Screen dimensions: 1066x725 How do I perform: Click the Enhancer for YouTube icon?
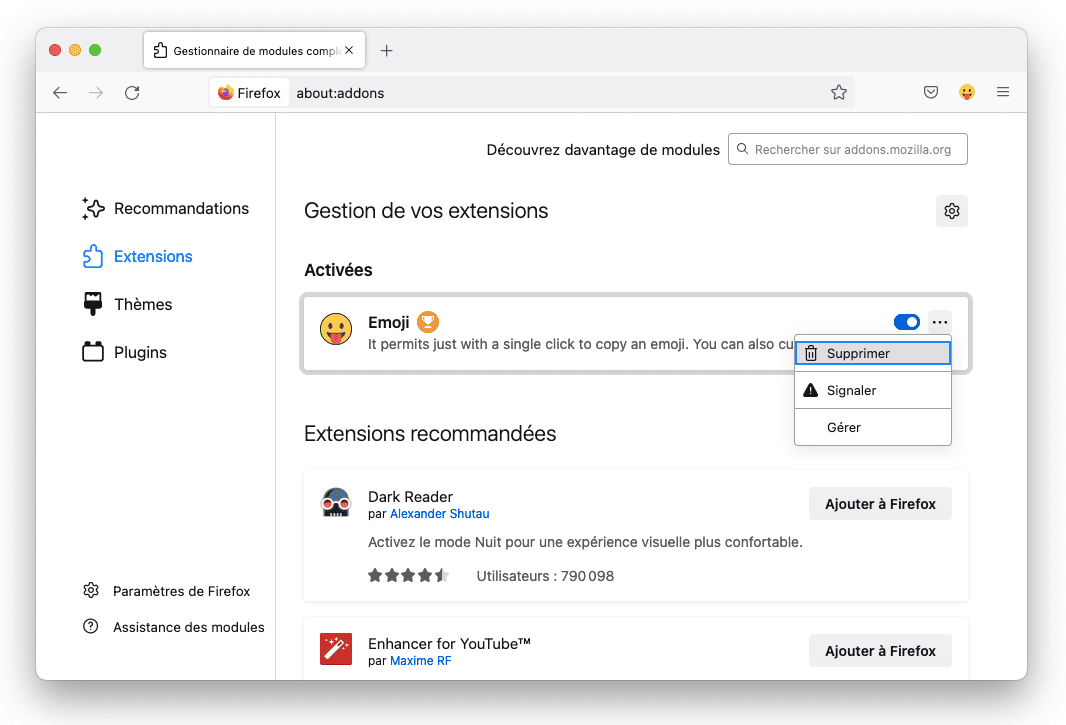[x=336, y=649]
